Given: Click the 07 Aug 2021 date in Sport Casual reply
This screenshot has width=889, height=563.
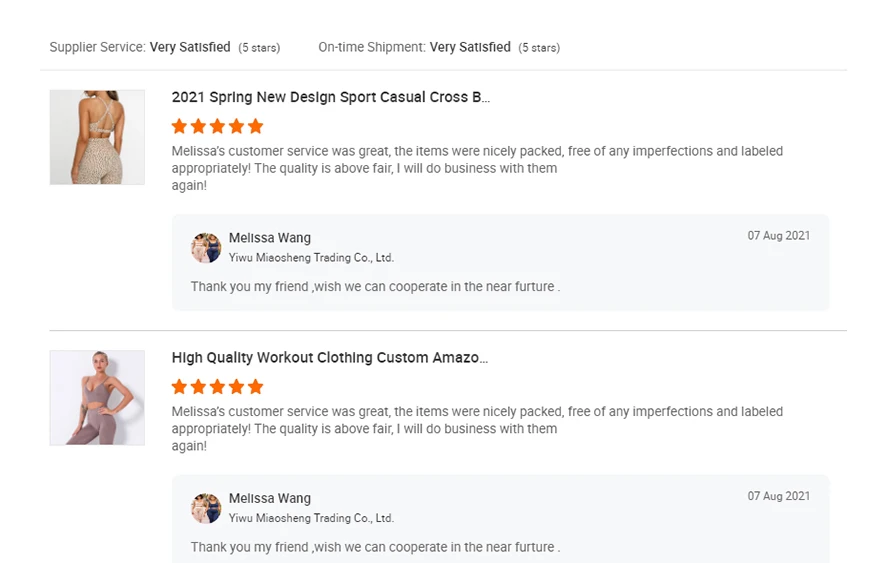Looking at the screenshot, I should tap(779, 236).
